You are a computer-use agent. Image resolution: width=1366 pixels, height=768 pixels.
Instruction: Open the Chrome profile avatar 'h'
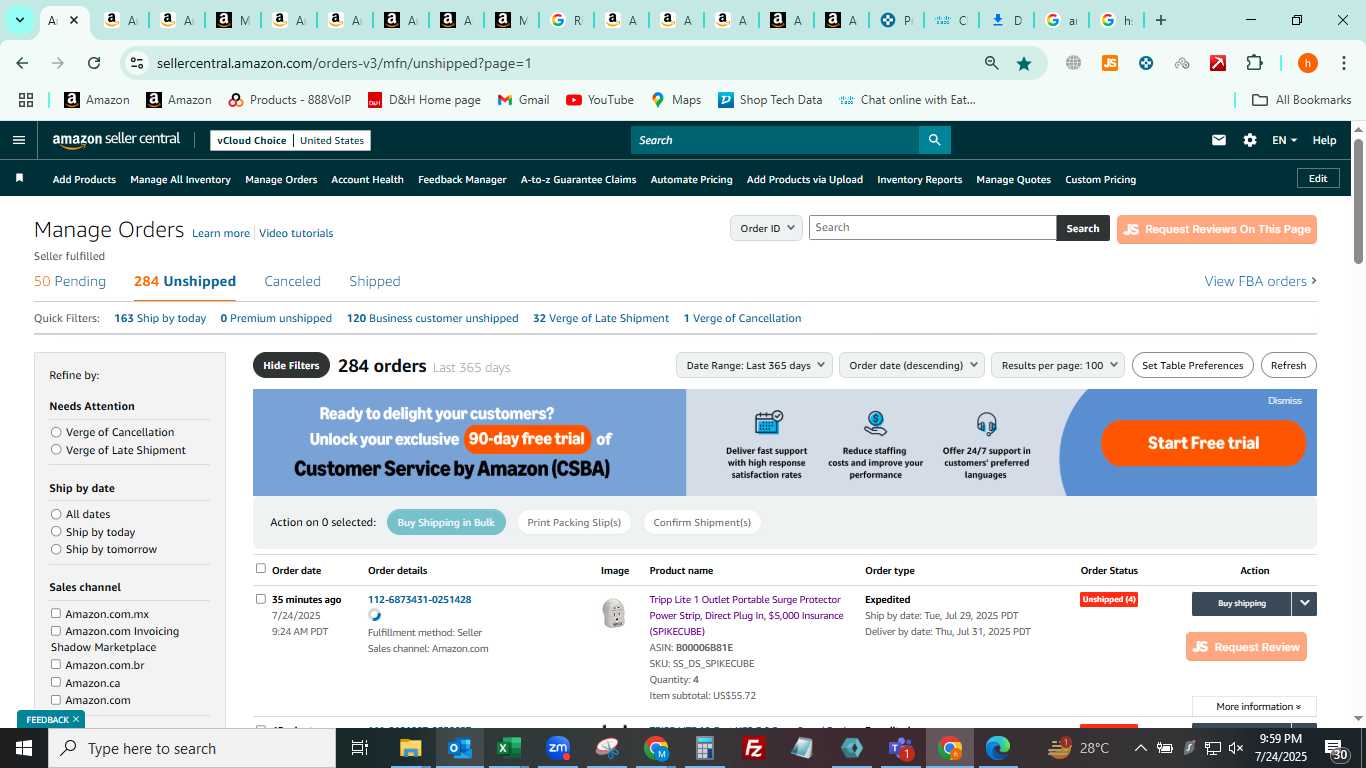coord(1307,63)
